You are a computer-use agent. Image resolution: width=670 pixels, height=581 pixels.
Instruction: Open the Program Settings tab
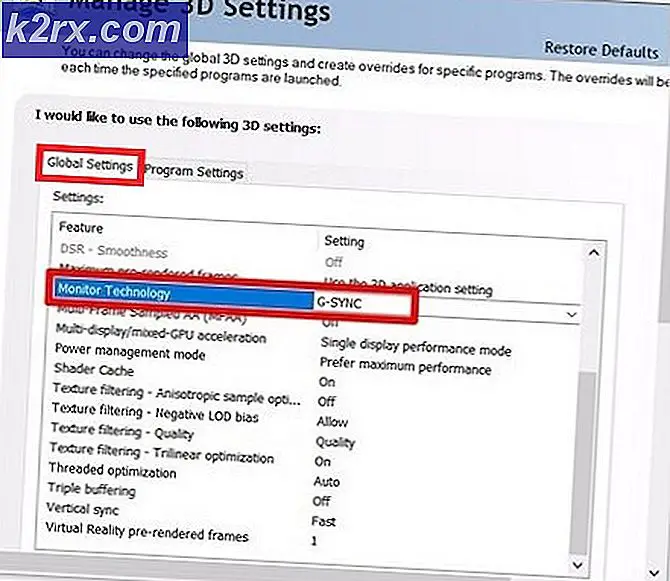pyautogui.click(x=194, y=172)
